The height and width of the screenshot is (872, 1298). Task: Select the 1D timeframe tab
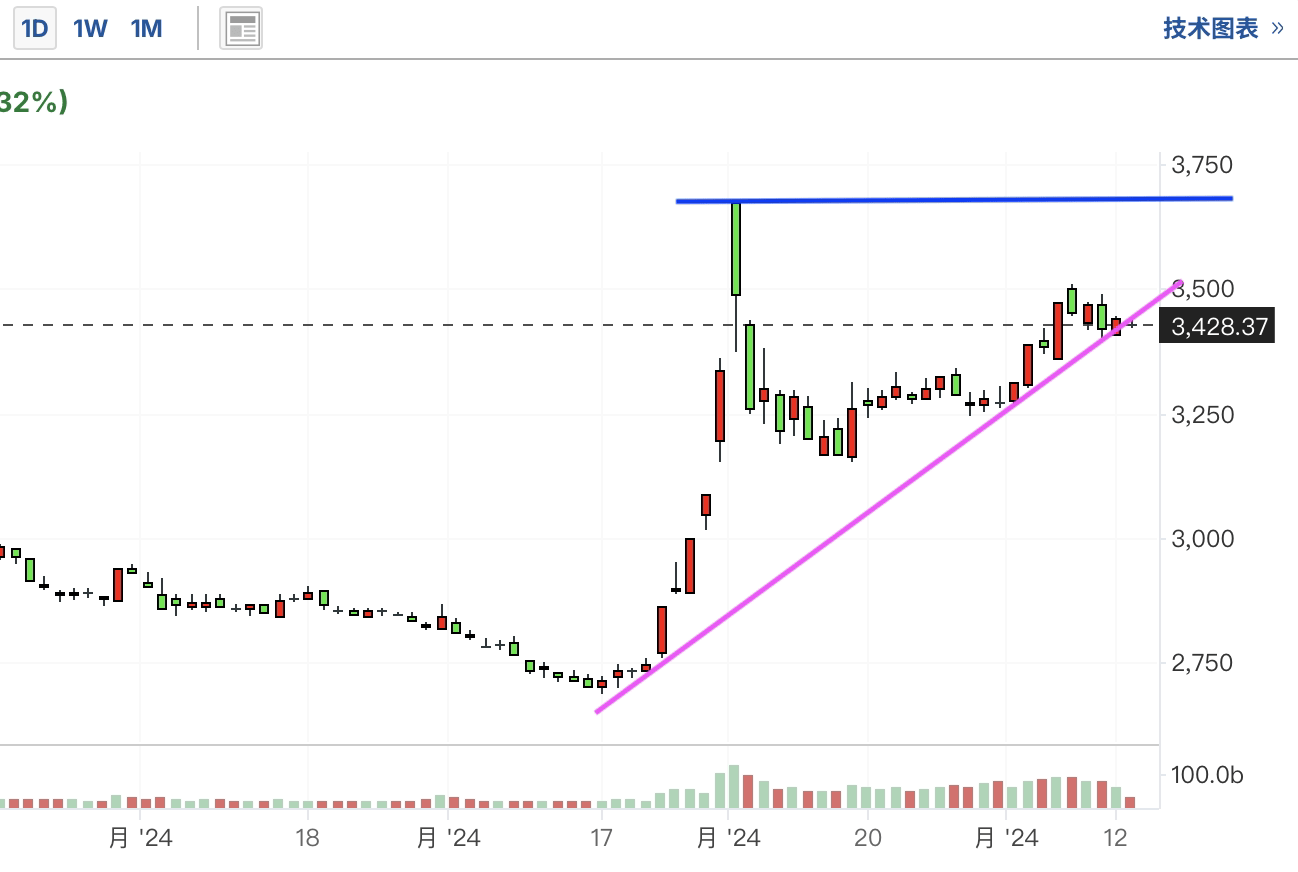click(x=35, y=28)
